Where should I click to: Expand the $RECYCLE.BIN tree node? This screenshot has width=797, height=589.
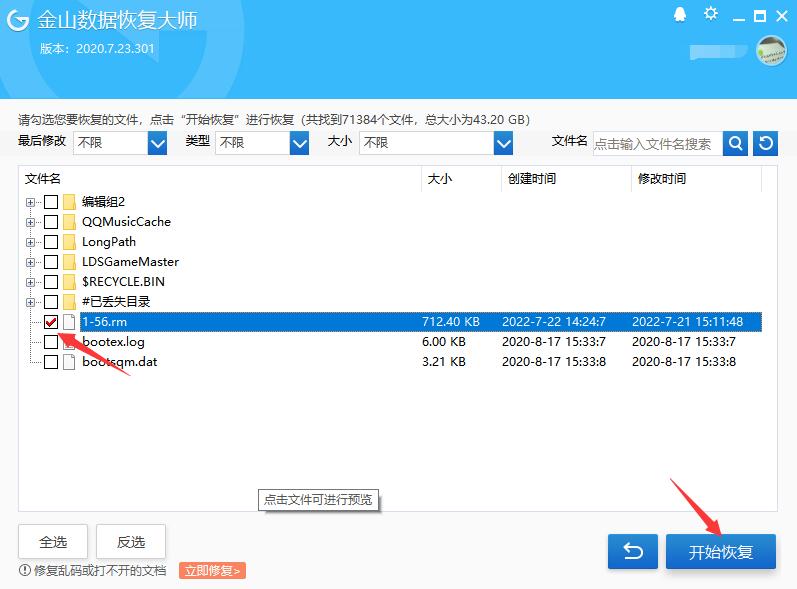[30, 282]
